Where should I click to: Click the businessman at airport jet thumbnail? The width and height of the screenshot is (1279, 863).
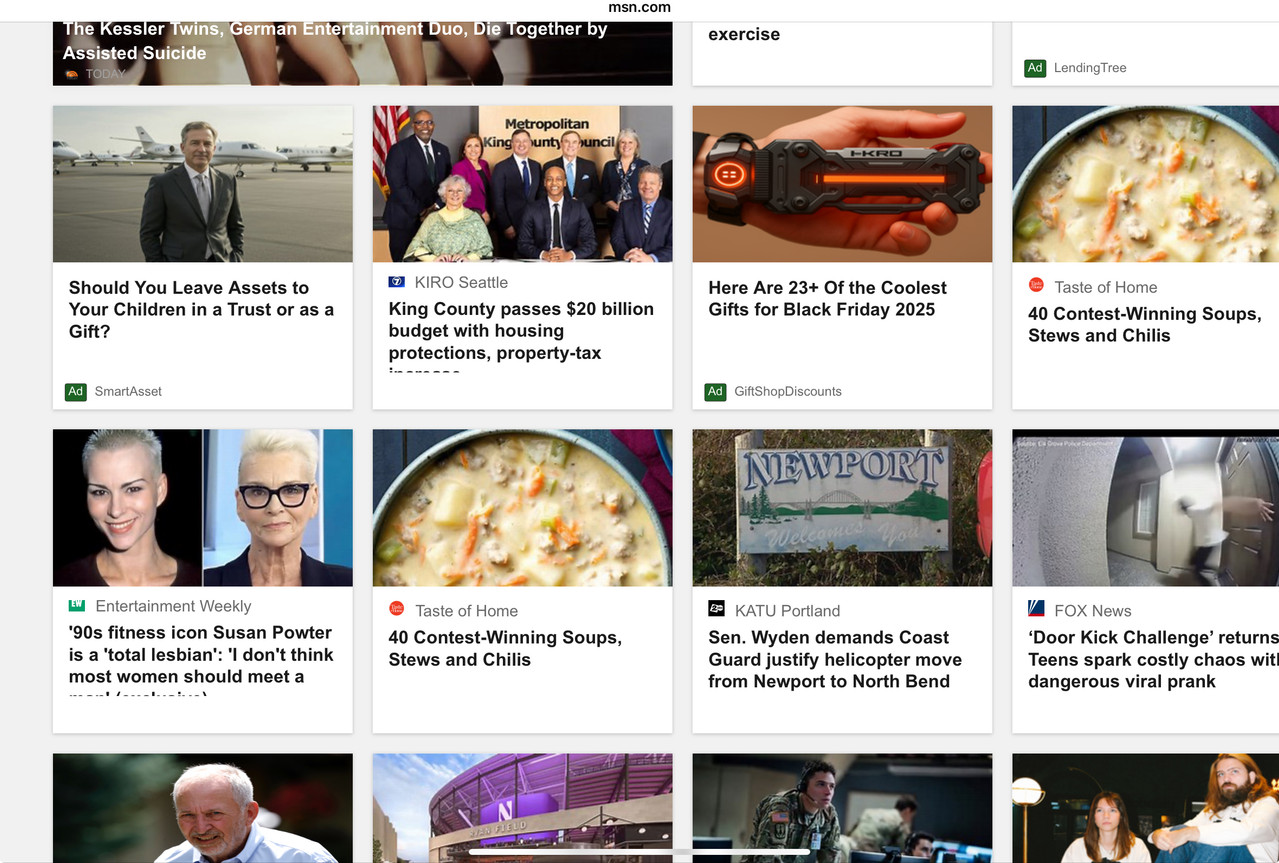[x=203, y=184]
